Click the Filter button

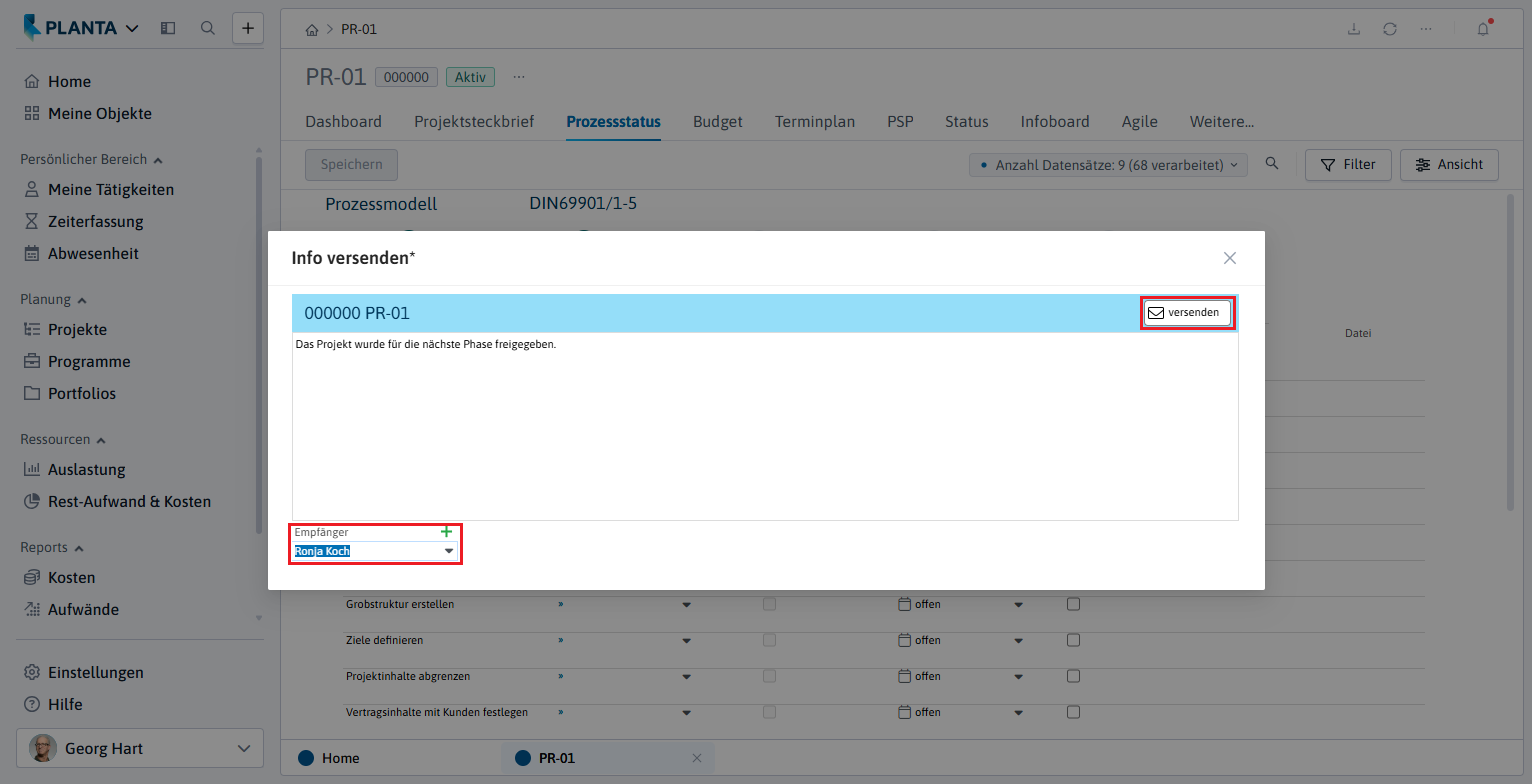(x=1348, y=165)
